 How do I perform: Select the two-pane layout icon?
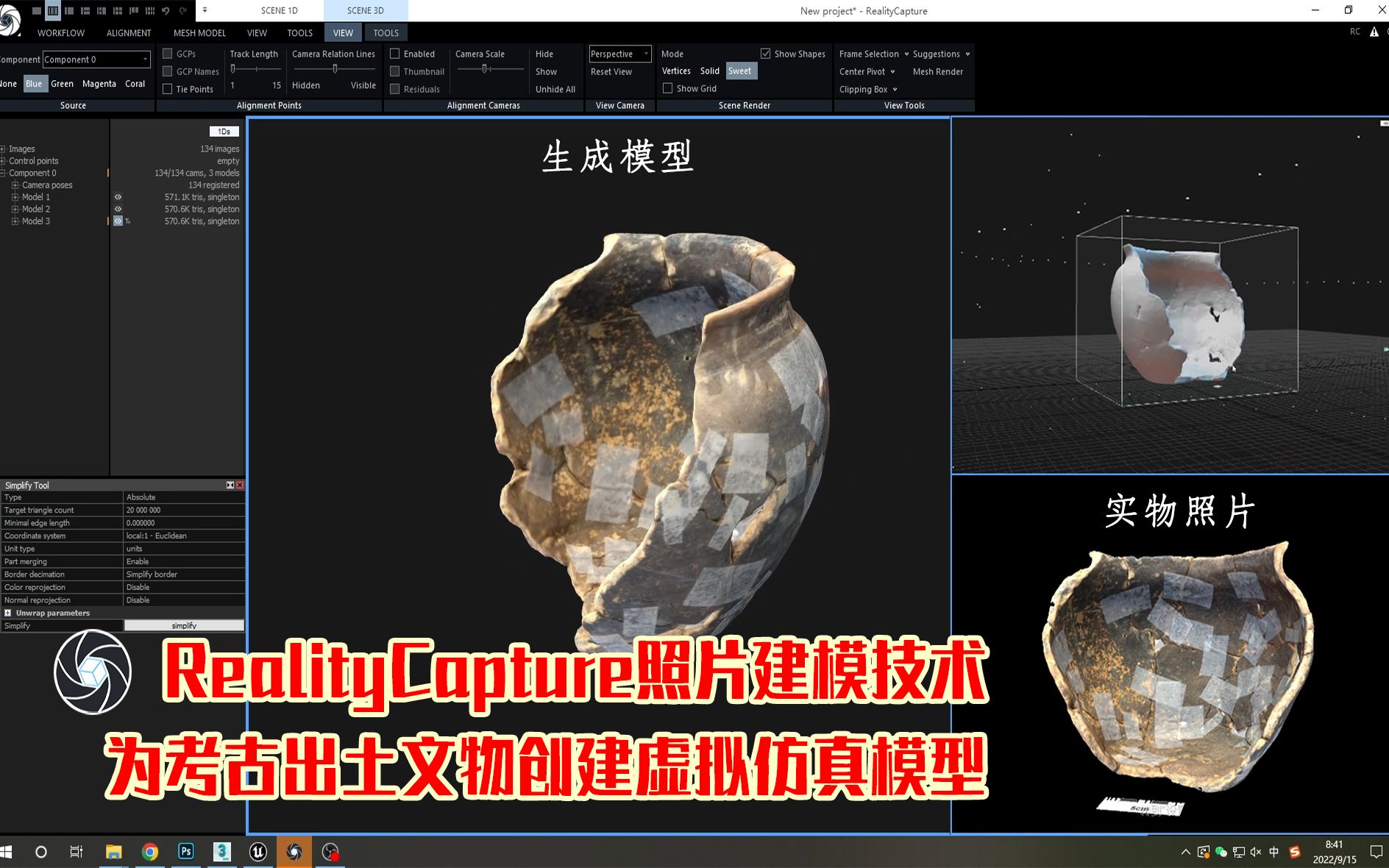coord(70,10)
